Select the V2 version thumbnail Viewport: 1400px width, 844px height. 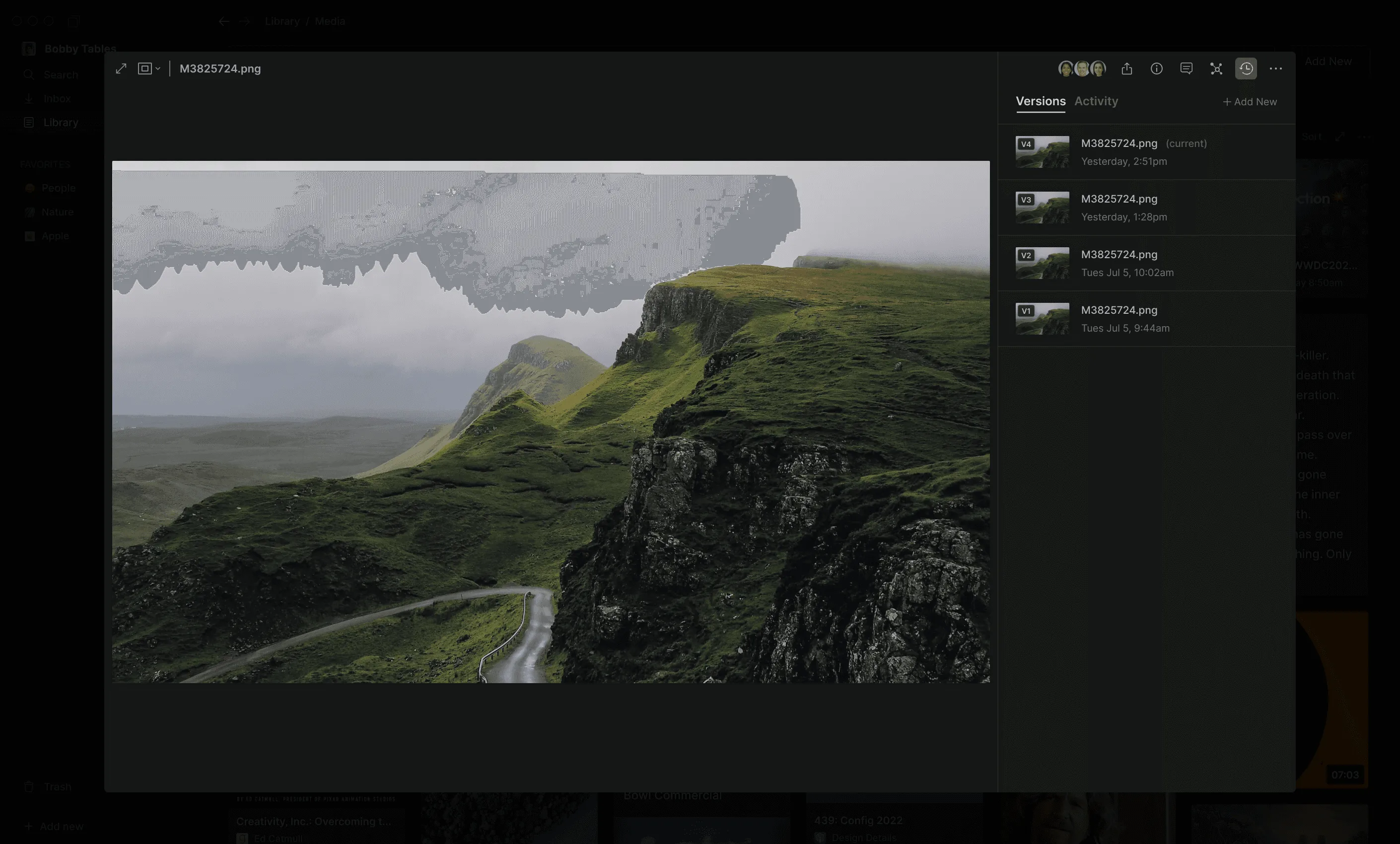1042,263
